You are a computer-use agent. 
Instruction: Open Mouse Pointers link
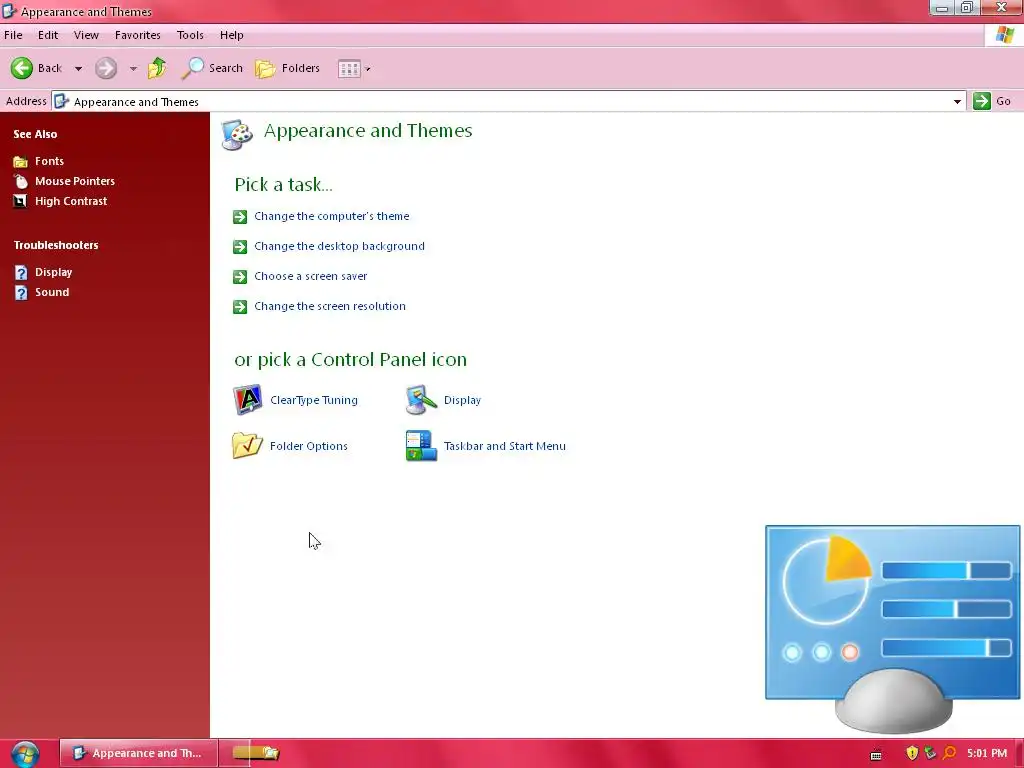(x=75, y=181)
